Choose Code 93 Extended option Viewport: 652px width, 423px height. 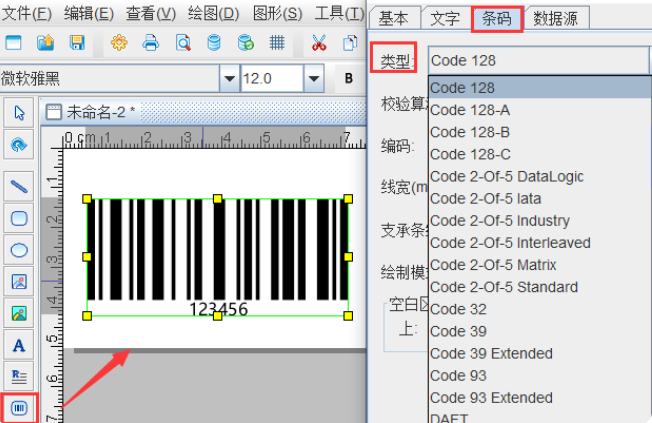click(x=539, y=398)
